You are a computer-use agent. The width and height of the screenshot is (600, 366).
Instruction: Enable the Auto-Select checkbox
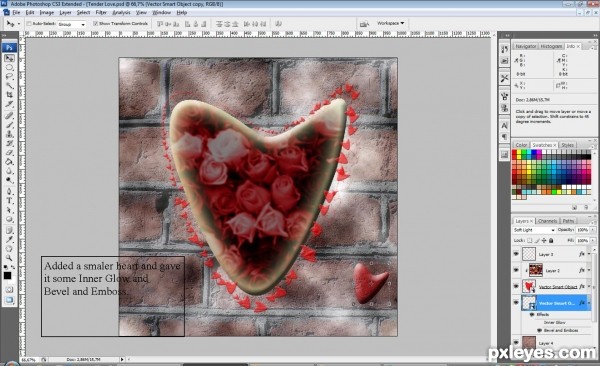click(x=29, y=24)
